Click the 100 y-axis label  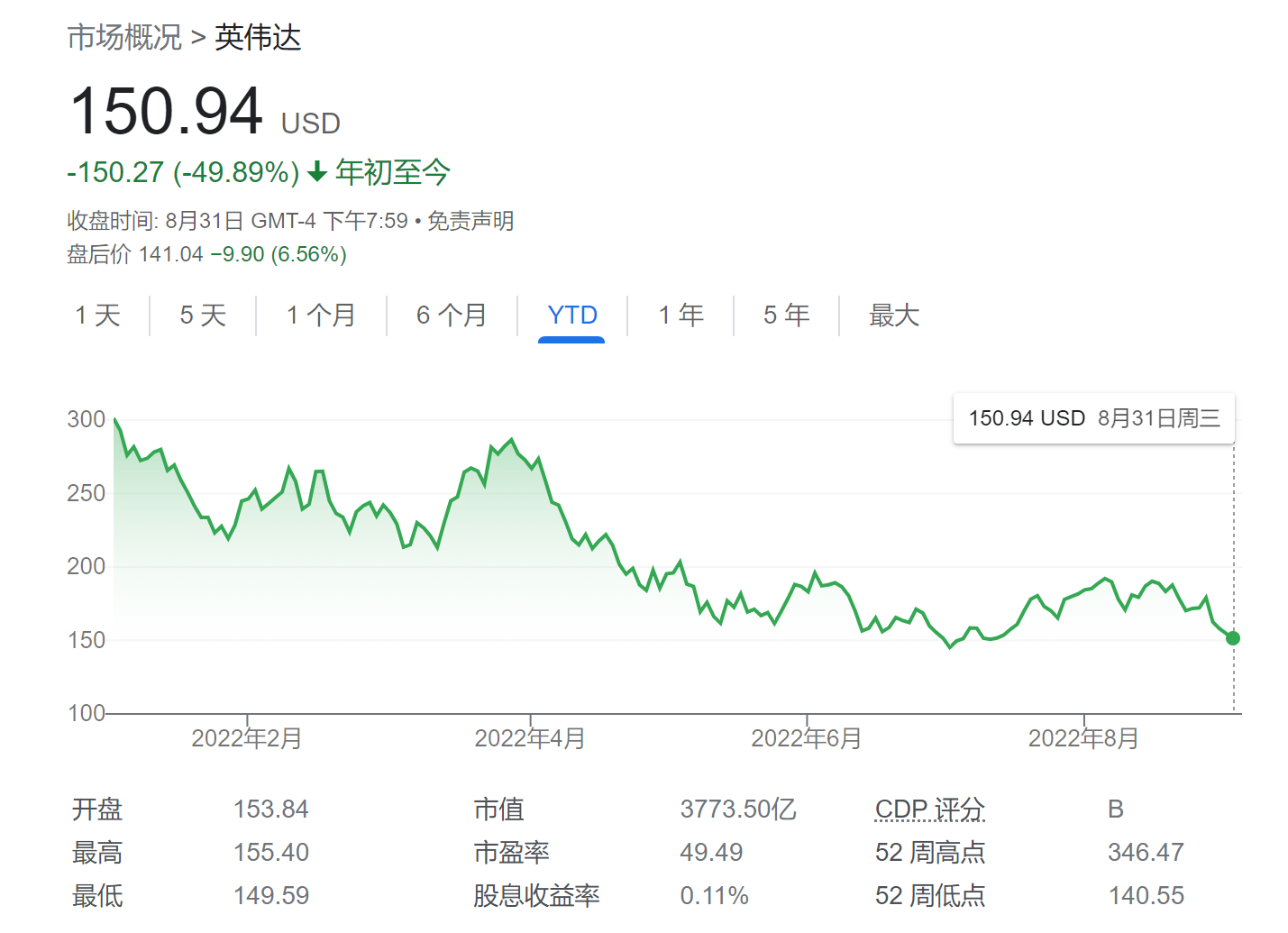pyautogui.click(x=87, y=713)
